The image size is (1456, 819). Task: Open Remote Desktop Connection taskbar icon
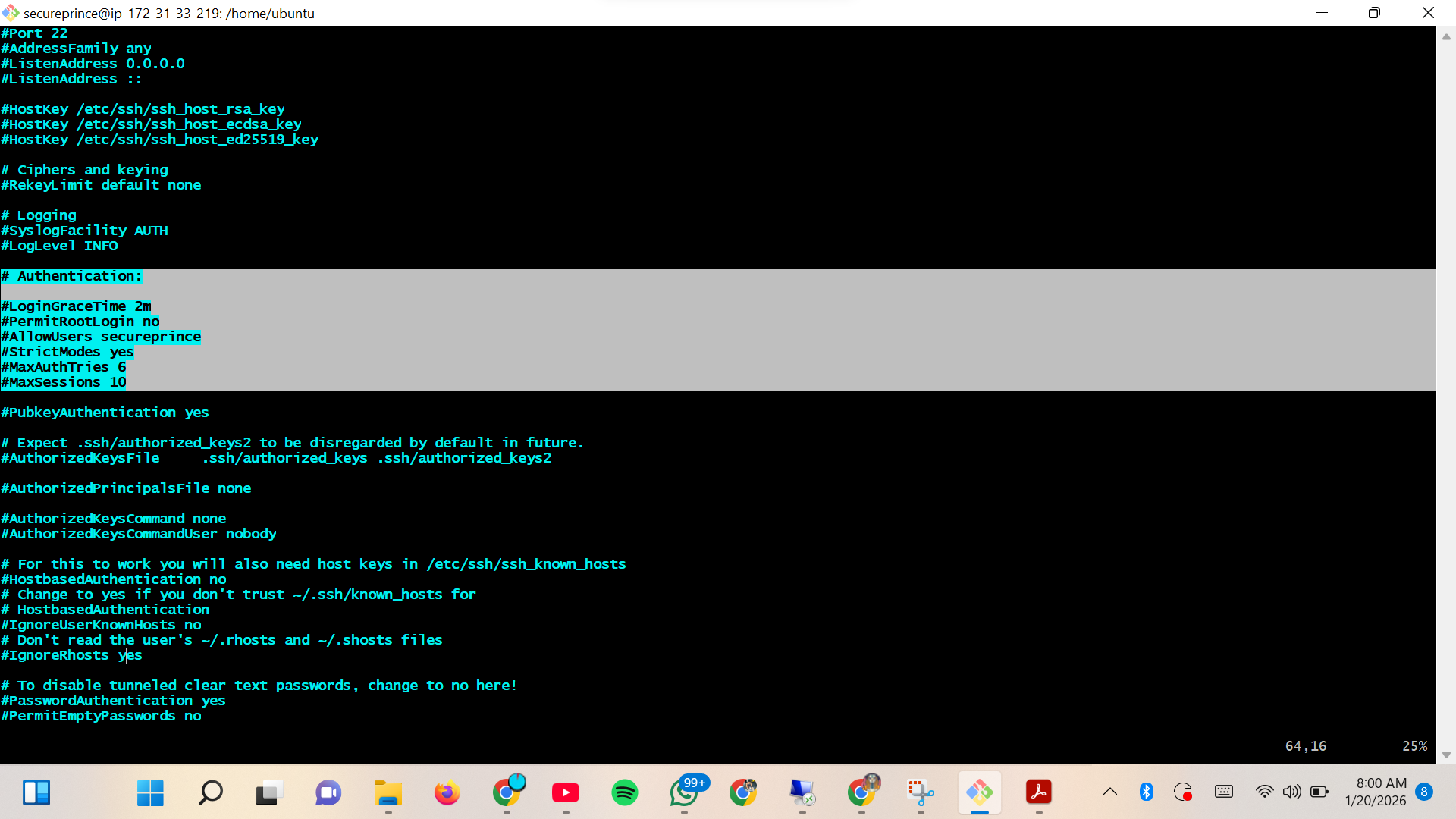[802, 792]
